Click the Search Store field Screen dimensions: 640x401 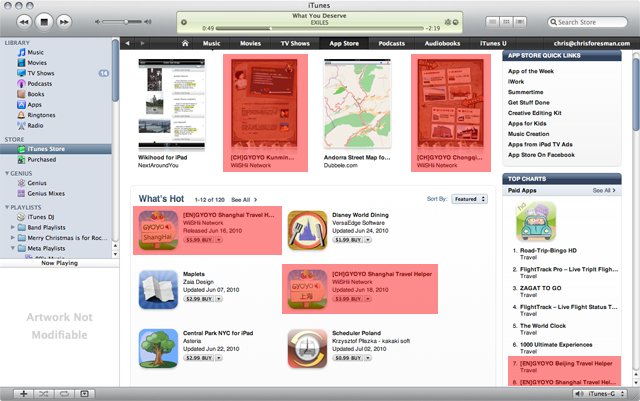point(587,22)
